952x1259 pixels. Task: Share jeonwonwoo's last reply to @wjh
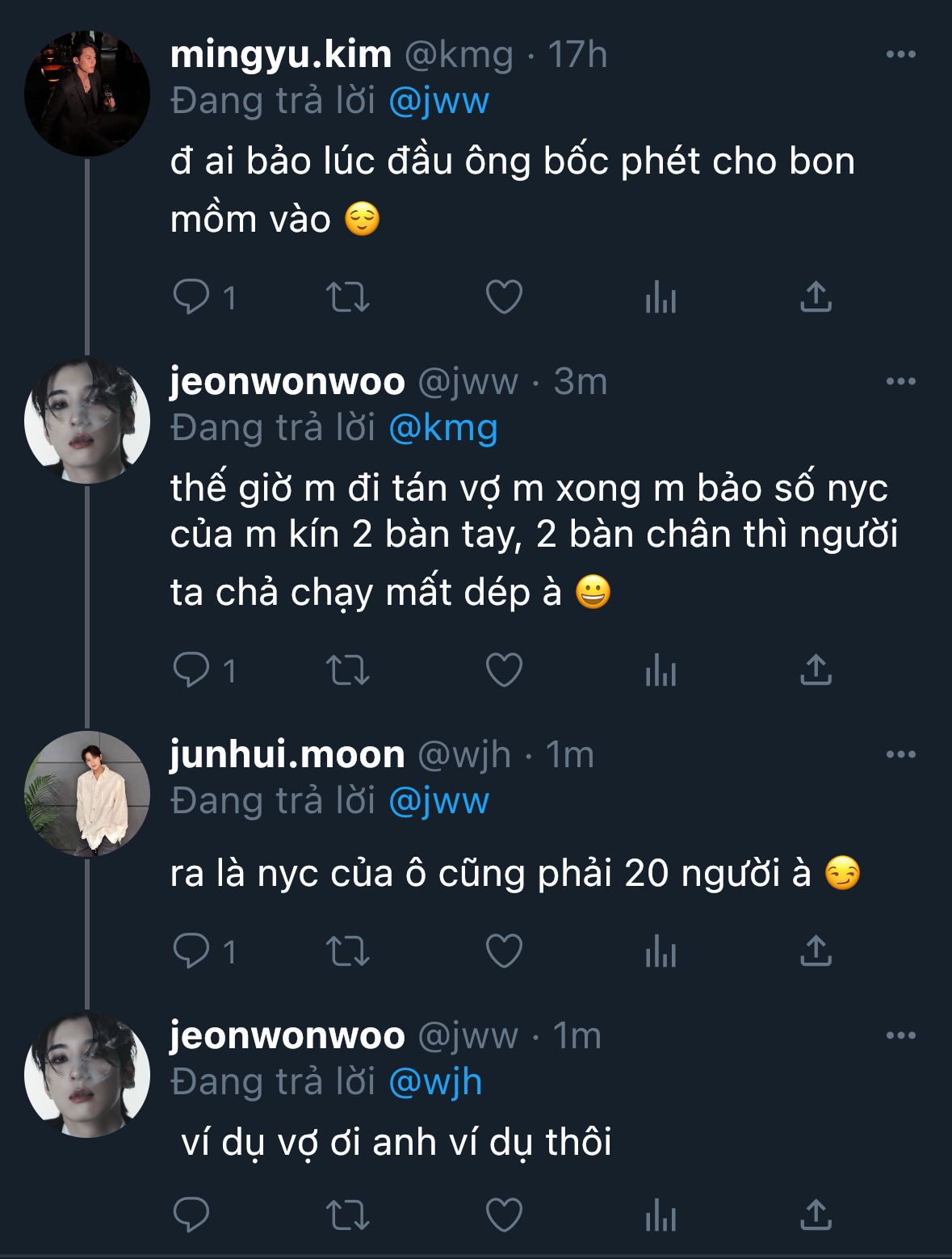point(816,1215)
